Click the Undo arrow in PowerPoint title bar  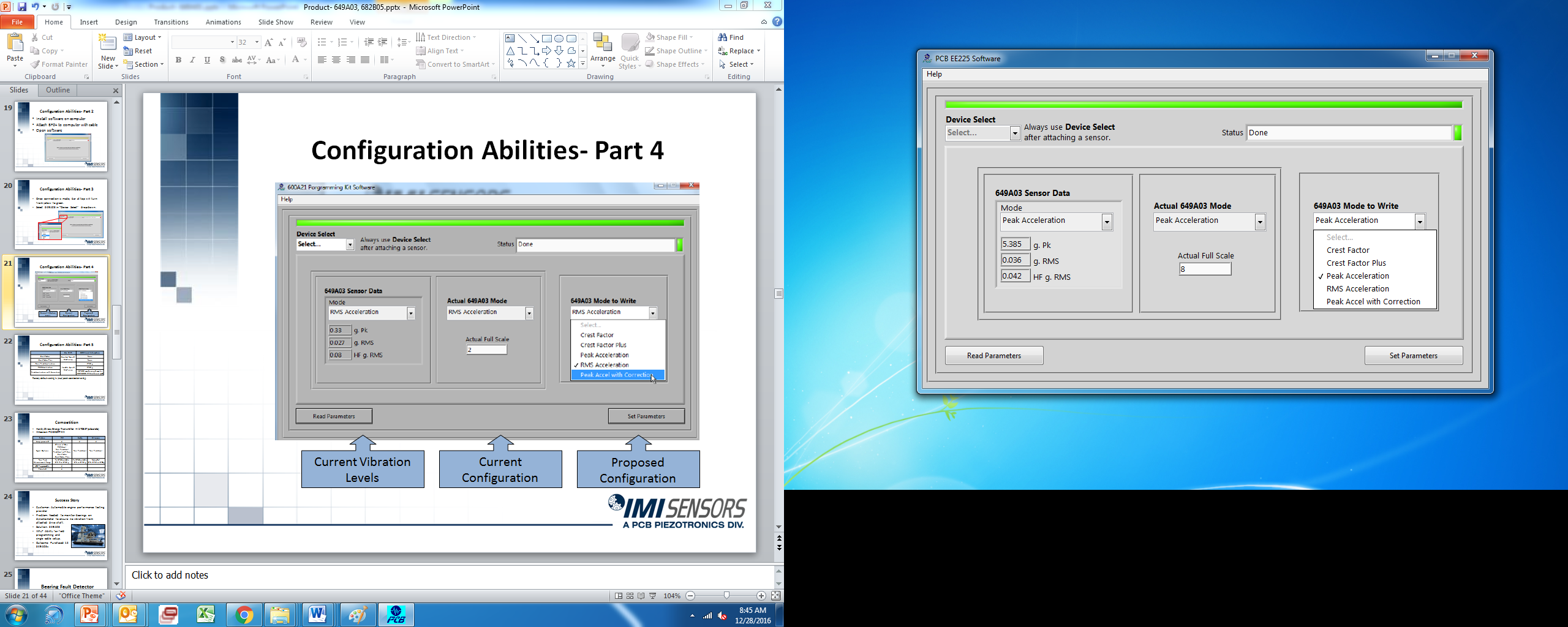[35, 7]
